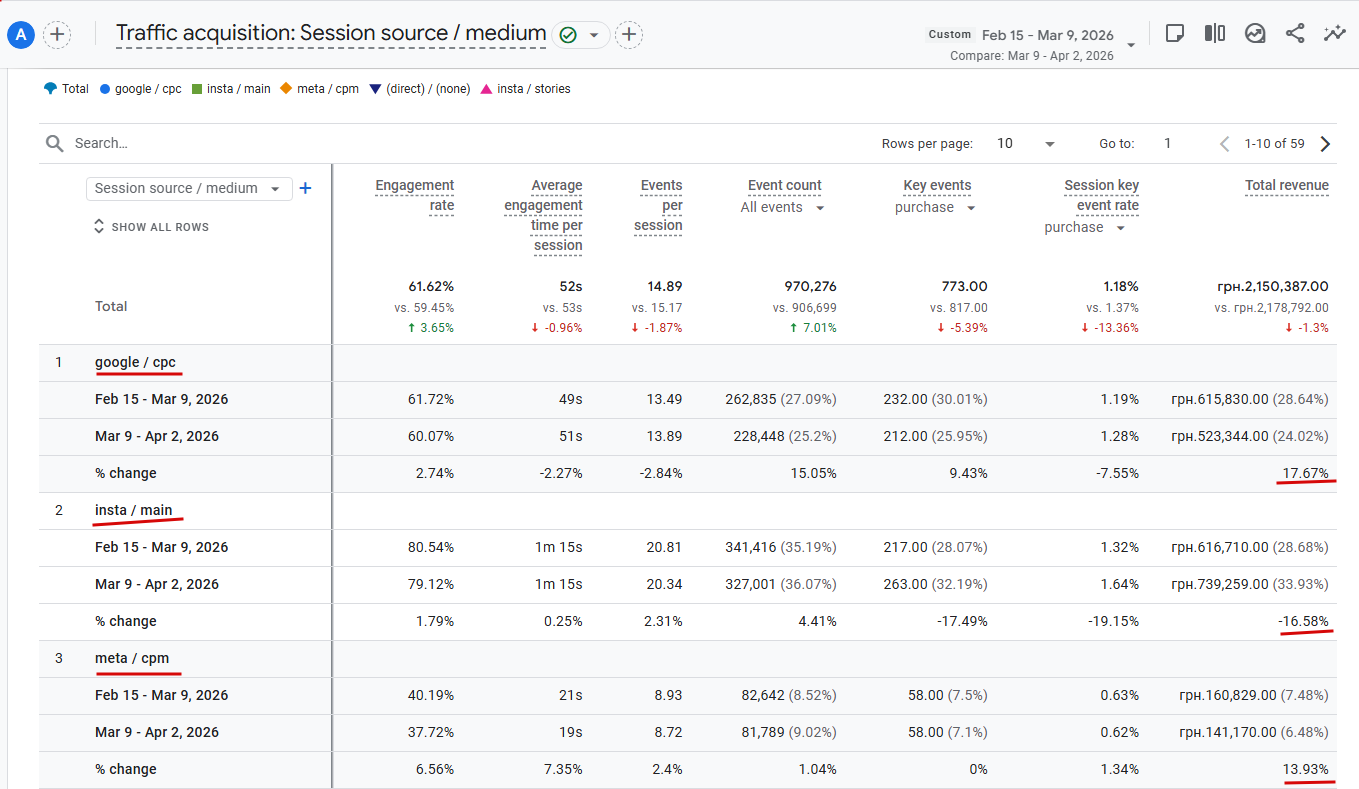Open Session source / medium dimension dropdown
The width and height of the screenshot is (1359, 789).
189,188
